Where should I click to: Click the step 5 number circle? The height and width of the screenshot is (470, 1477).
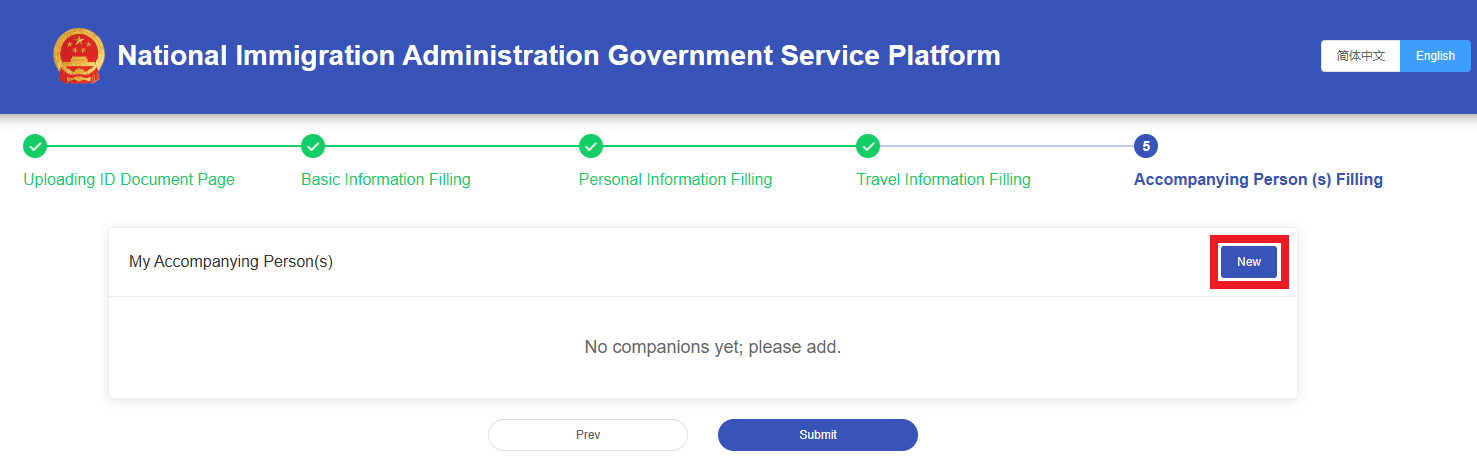[x=1146, y=147]
